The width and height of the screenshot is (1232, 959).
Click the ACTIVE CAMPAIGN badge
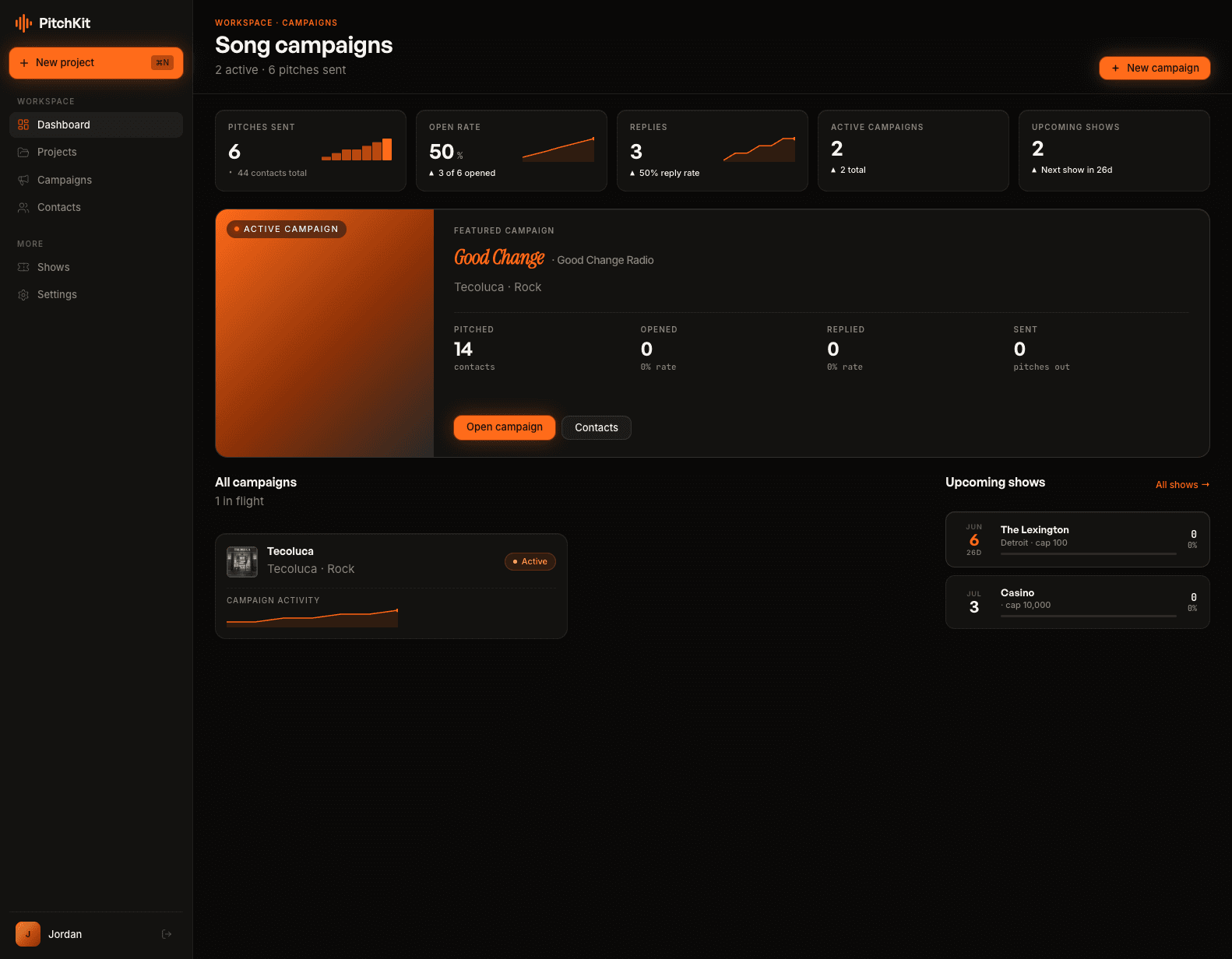point(287,229)
